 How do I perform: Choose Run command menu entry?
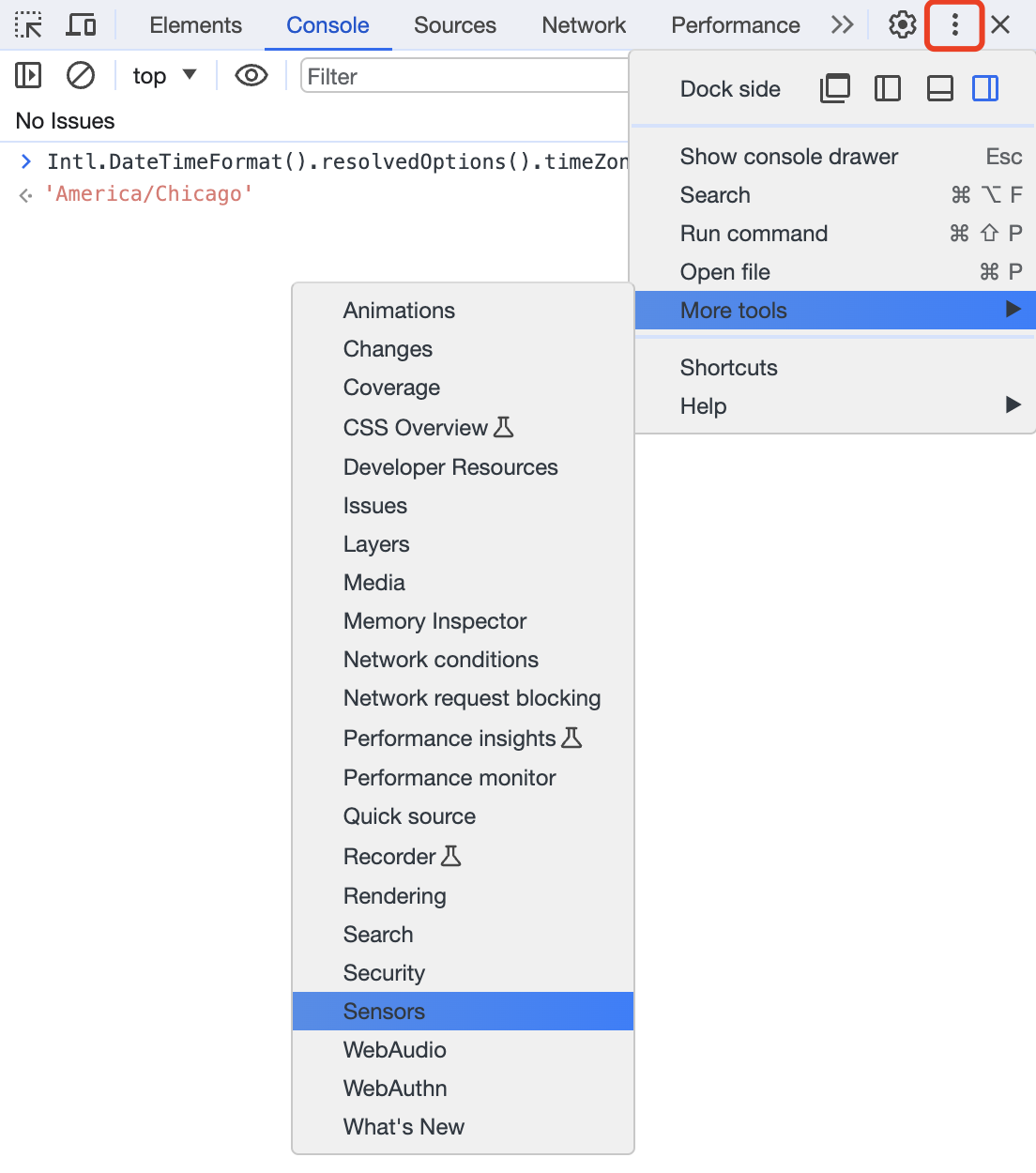pos(754,233)
